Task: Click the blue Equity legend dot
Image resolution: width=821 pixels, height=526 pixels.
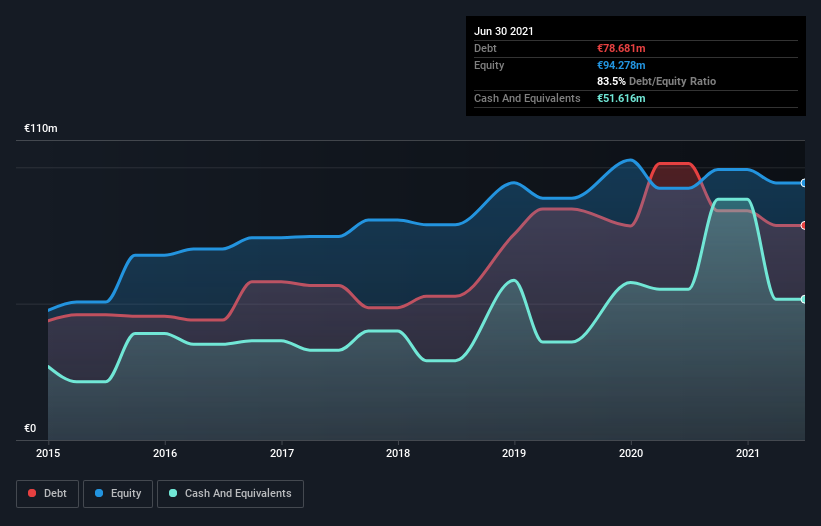Action: (99, 493)
